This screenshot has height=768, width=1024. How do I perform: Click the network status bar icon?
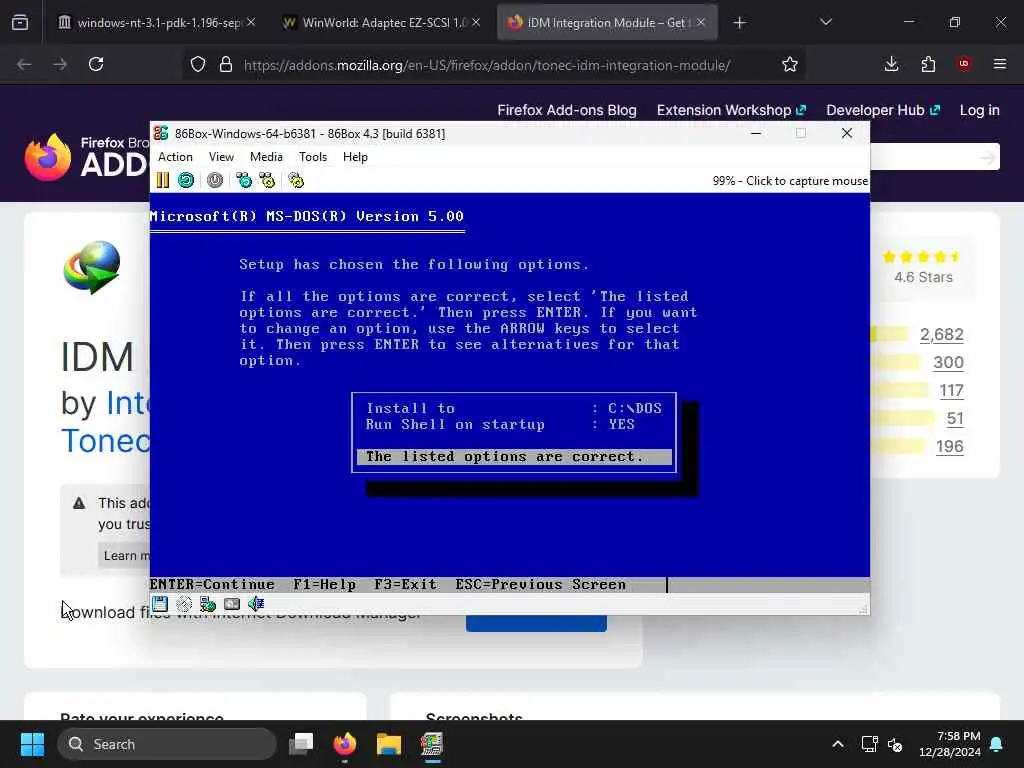(208, 604)
